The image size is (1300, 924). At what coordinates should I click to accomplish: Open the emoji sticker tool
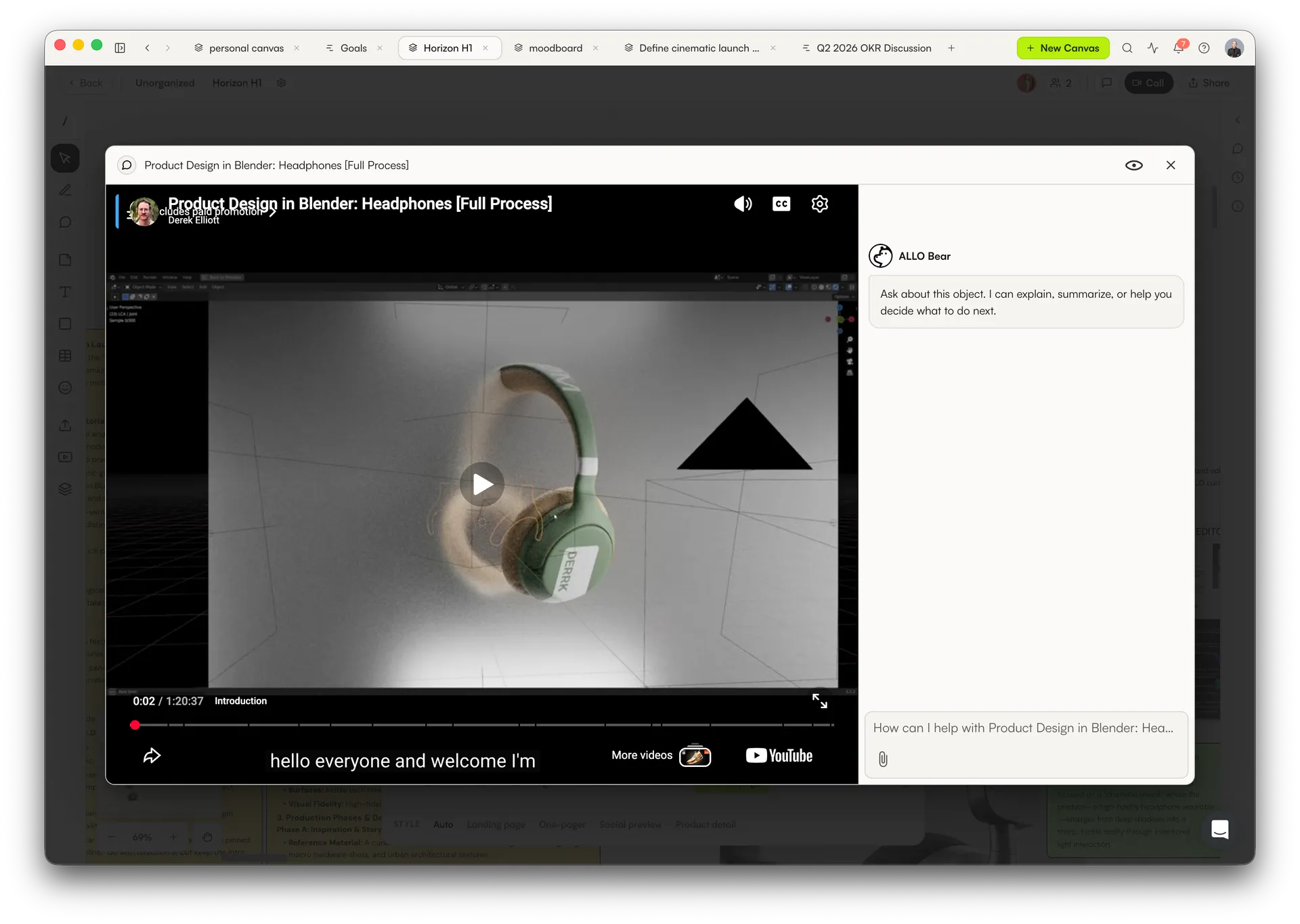65,388
